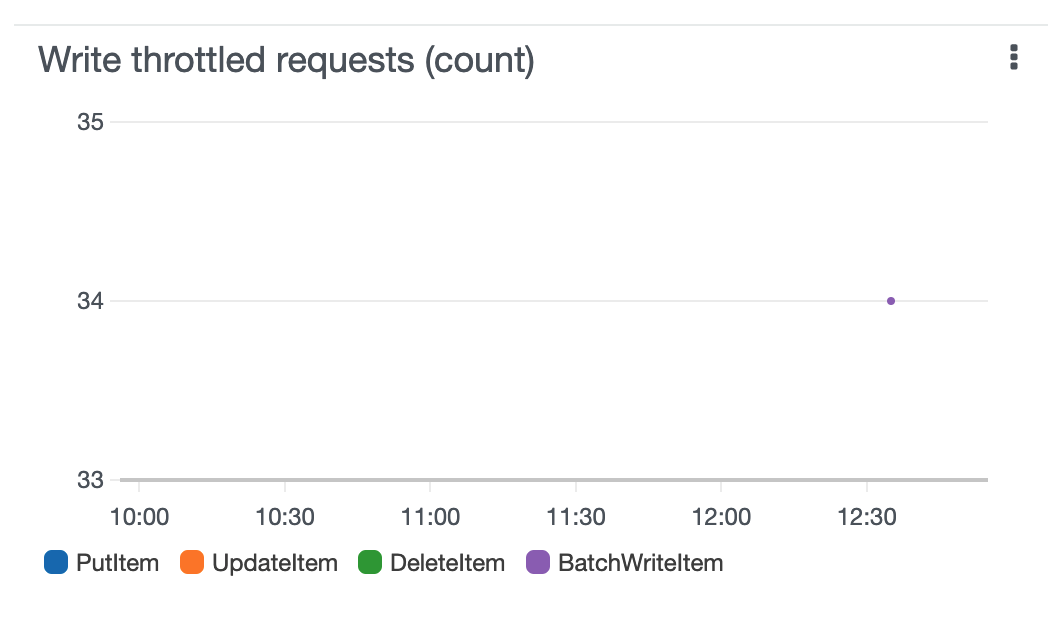The height and width of the screenshot is (632, 1060).
Task: Click the orange UpdateItem legend swatch
Action: (192, 562)
